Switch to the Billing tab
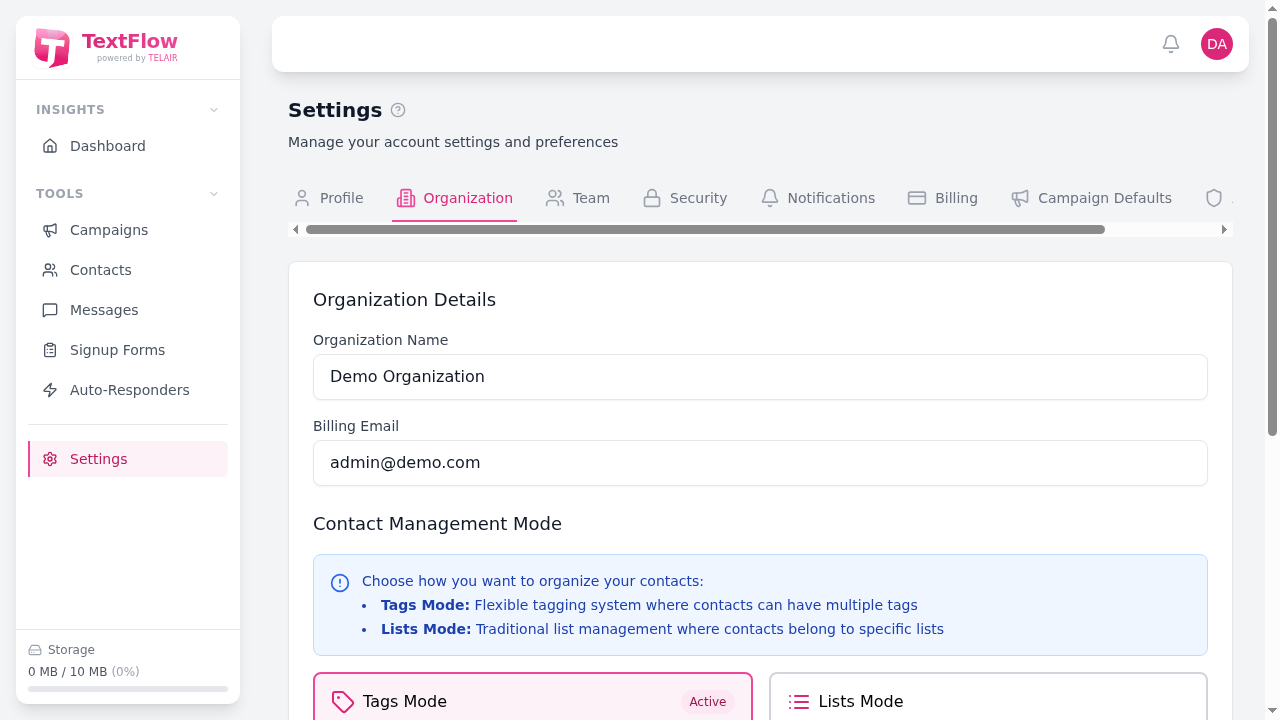 (943, 198)
